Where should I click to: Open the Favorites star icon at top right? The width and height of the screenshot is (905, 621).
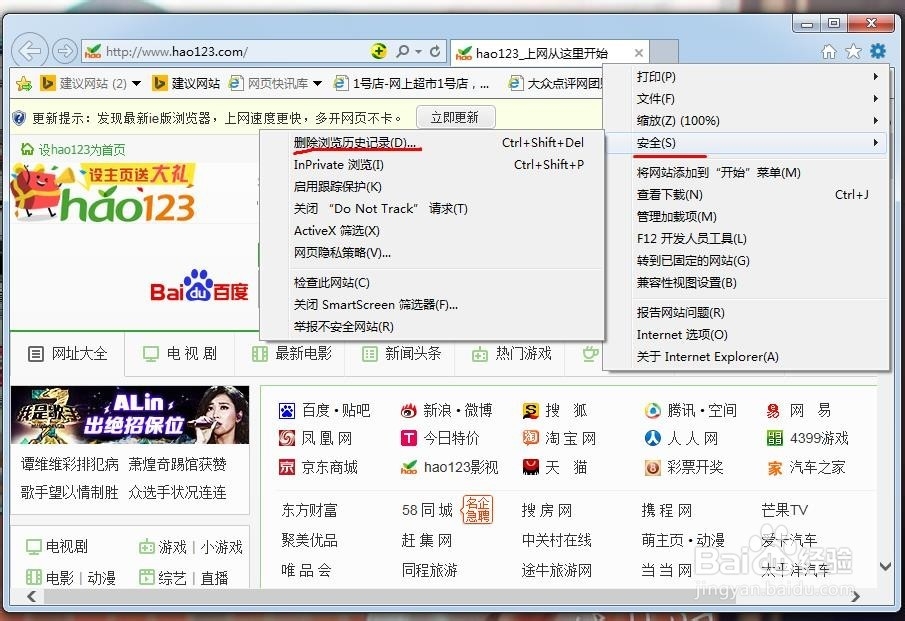[853, 52]
